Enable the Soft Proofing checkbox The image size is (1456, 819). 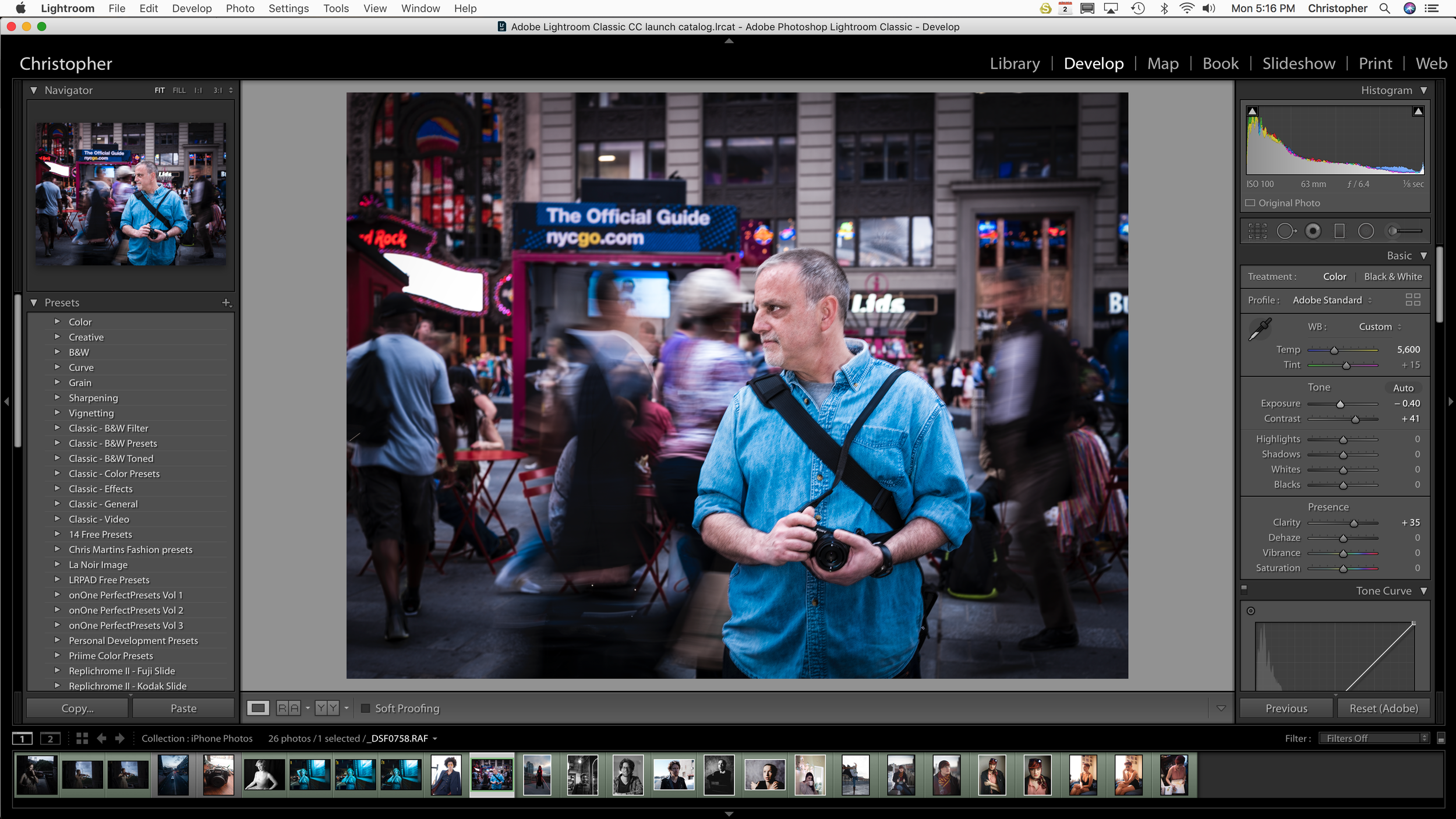click(366, 708)
